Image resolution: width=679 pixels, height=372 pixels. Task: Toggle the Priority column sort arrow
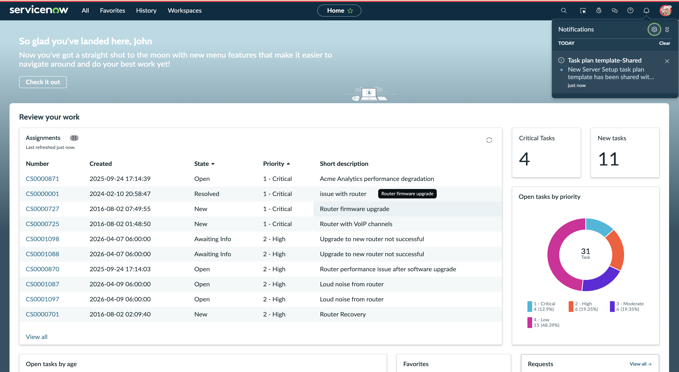pyautogui.click(x=288, y=164)
